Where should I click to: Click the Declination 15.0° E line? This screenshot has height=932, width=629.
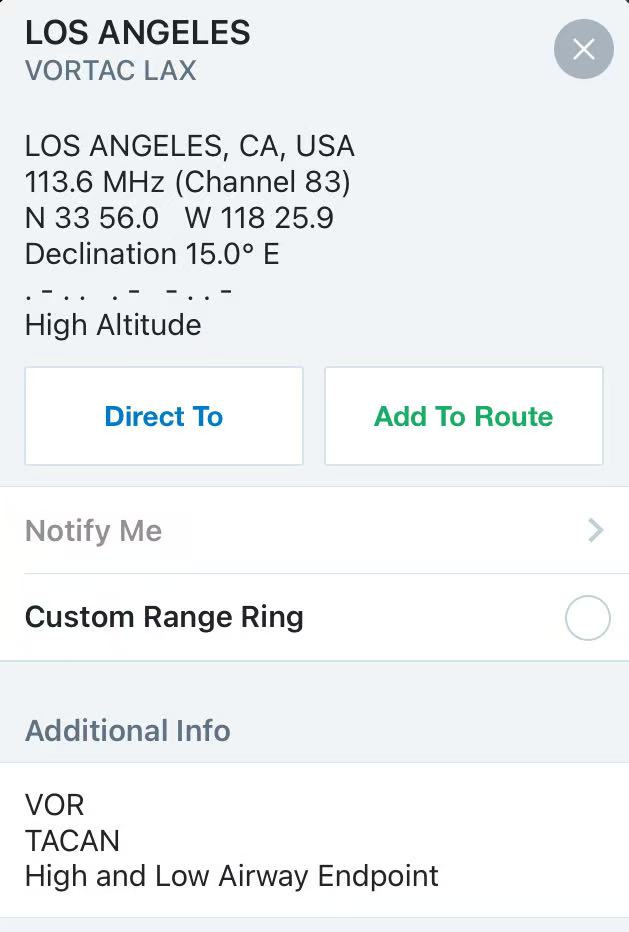(152, 254)
